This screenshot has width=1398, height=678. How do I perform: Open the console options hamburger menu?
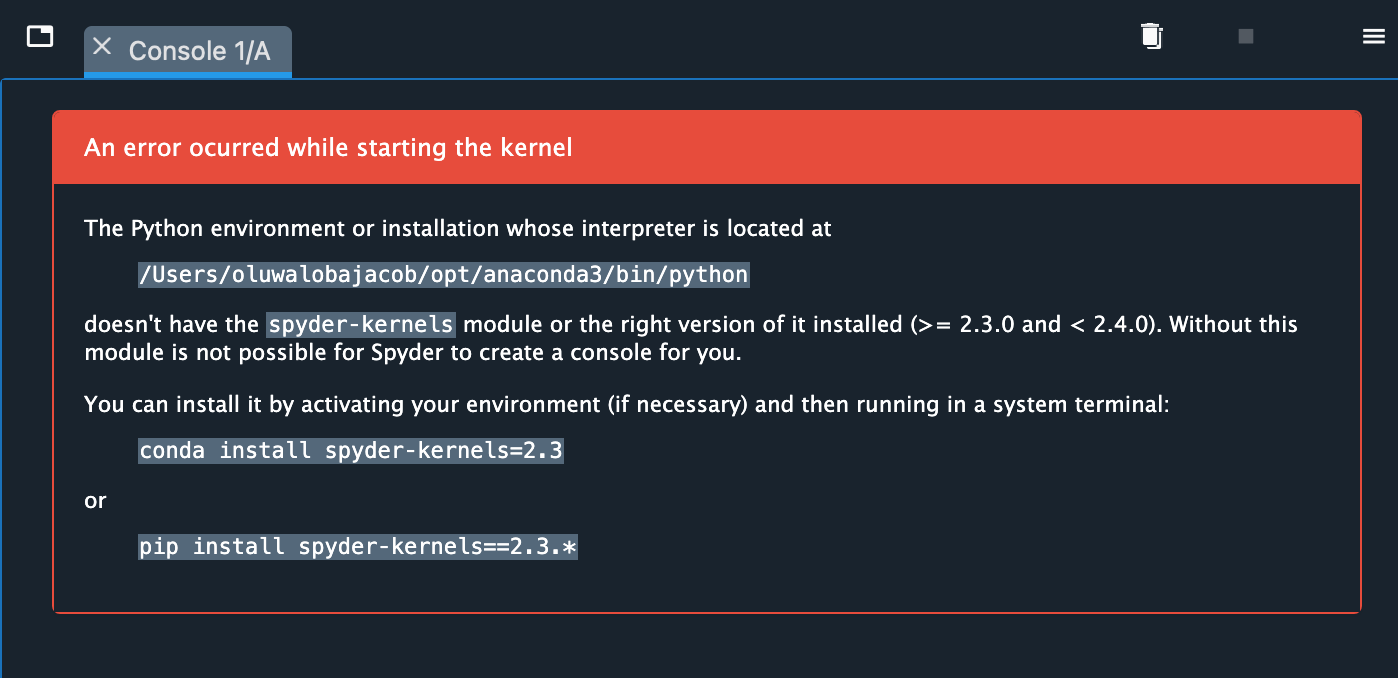point(1373,36)
